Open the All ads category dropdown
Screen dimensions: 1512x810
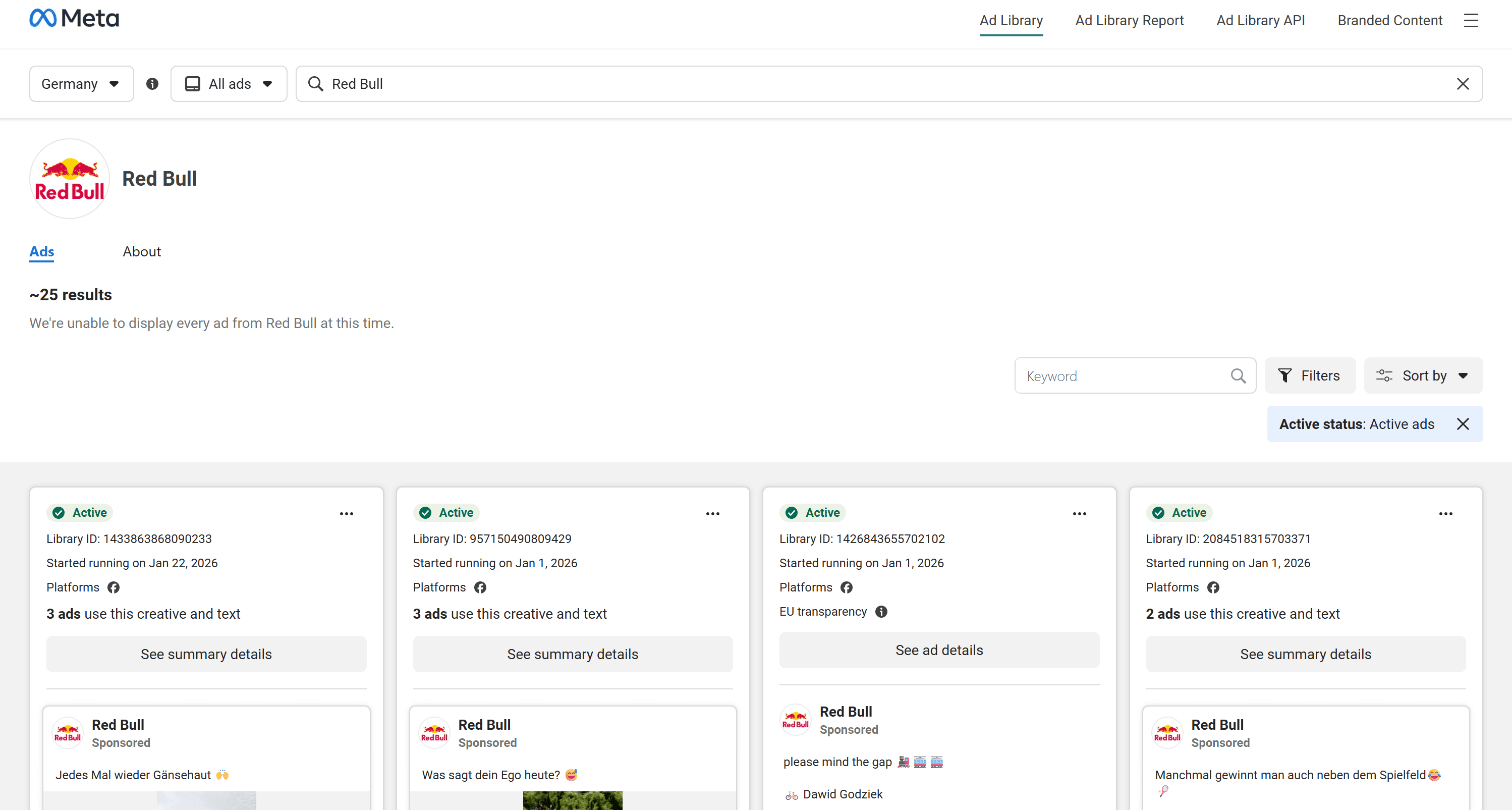click(229, 84)
